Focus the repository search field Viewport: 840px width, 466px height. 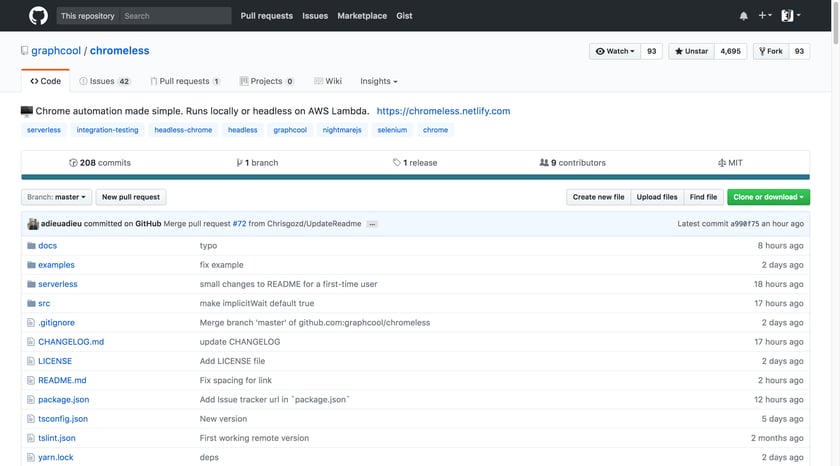175,16
